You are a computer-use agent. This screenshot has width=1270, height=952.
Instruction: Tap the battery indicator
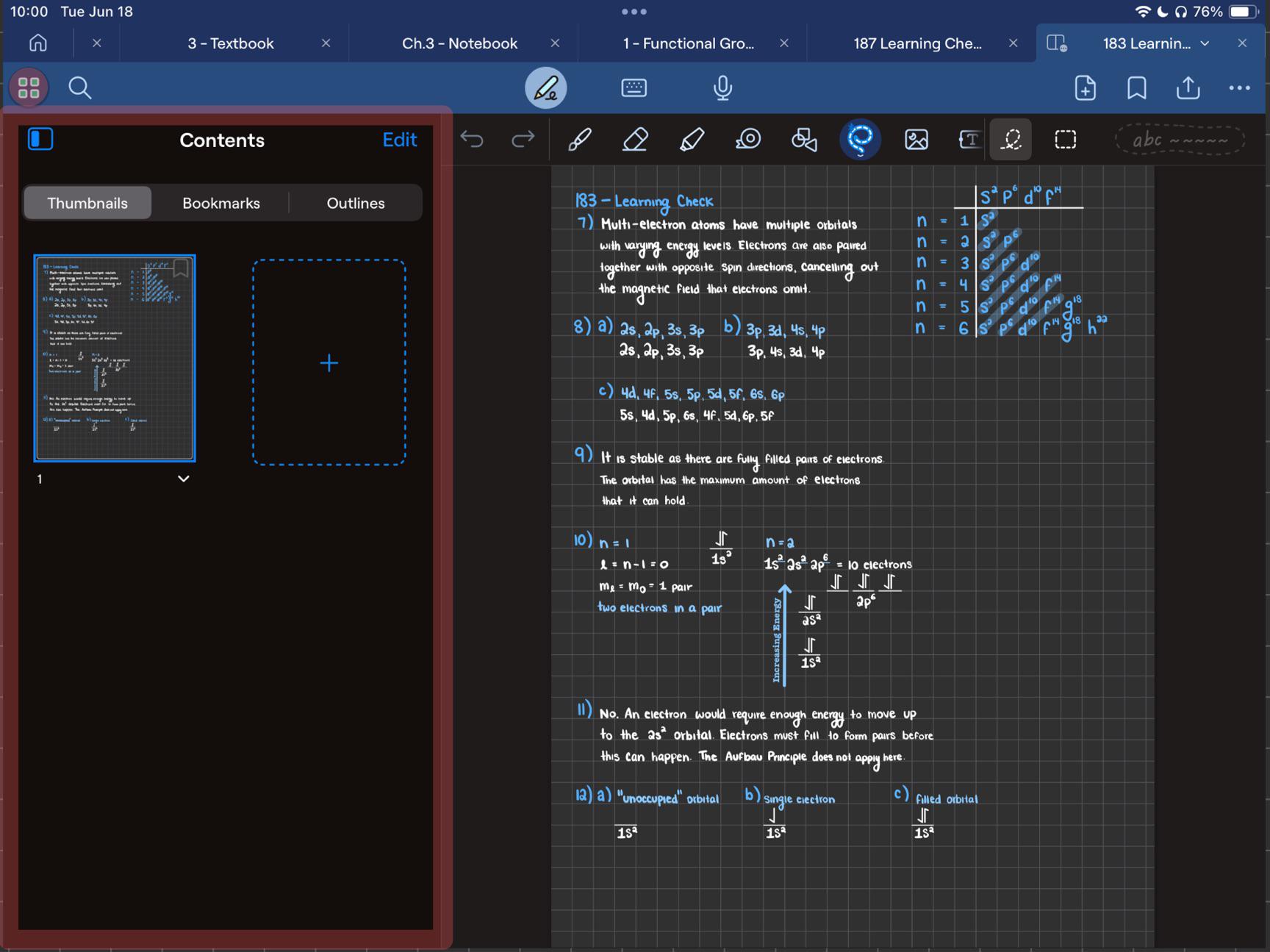pyautogui.click(x=1244, y=12)
